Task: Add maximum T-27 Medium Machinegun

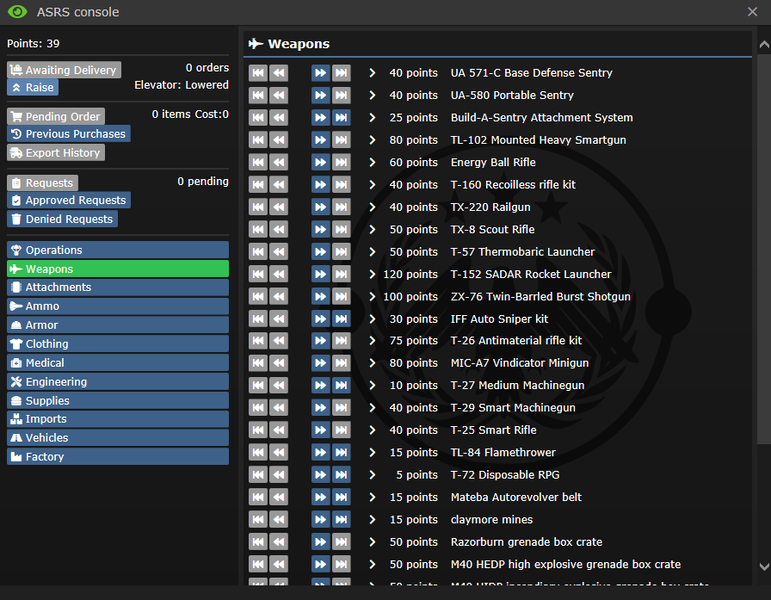Action: click(x=341, y=386)
